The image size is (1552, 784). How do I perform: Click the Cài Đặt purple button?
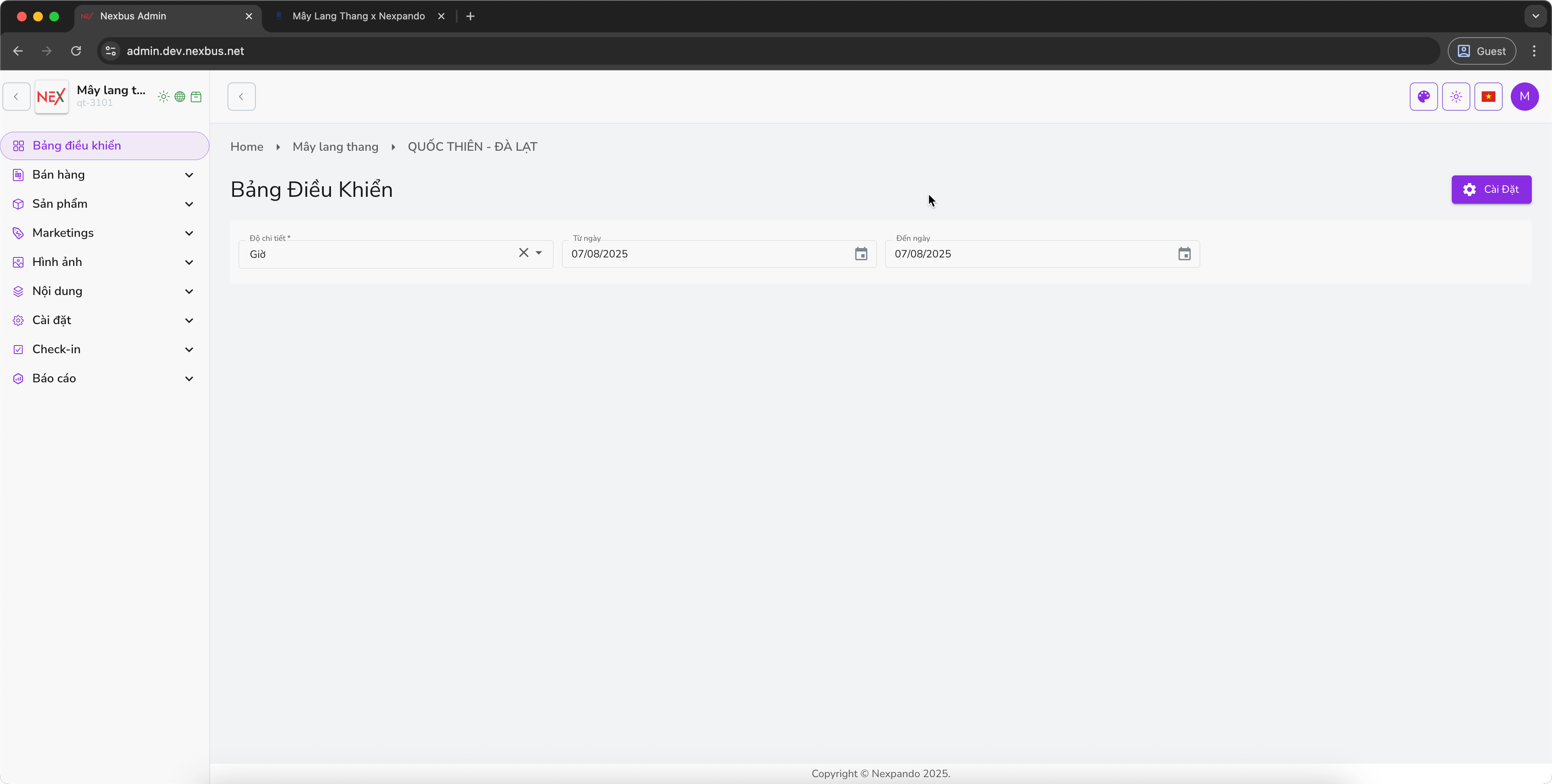click(1491, 189)
